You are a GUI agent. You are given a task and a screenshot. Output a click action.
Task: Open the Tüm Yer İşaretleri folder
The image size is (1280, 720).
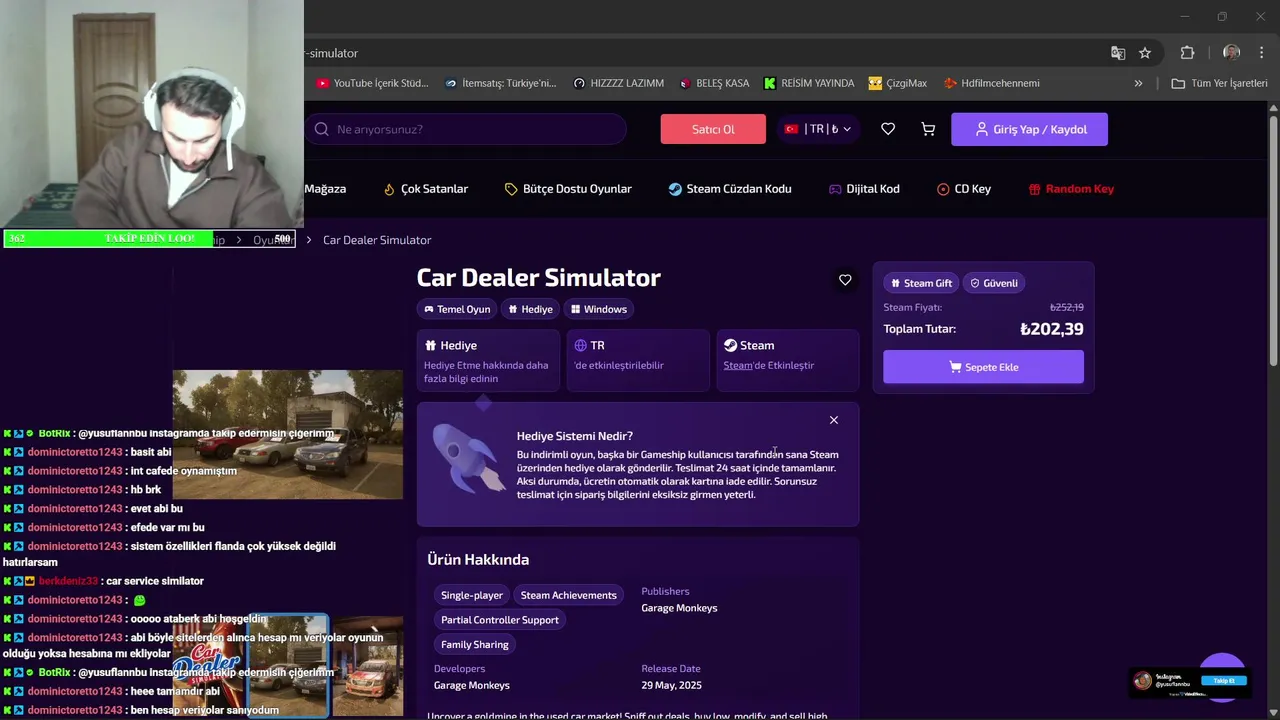[1219, 83]
